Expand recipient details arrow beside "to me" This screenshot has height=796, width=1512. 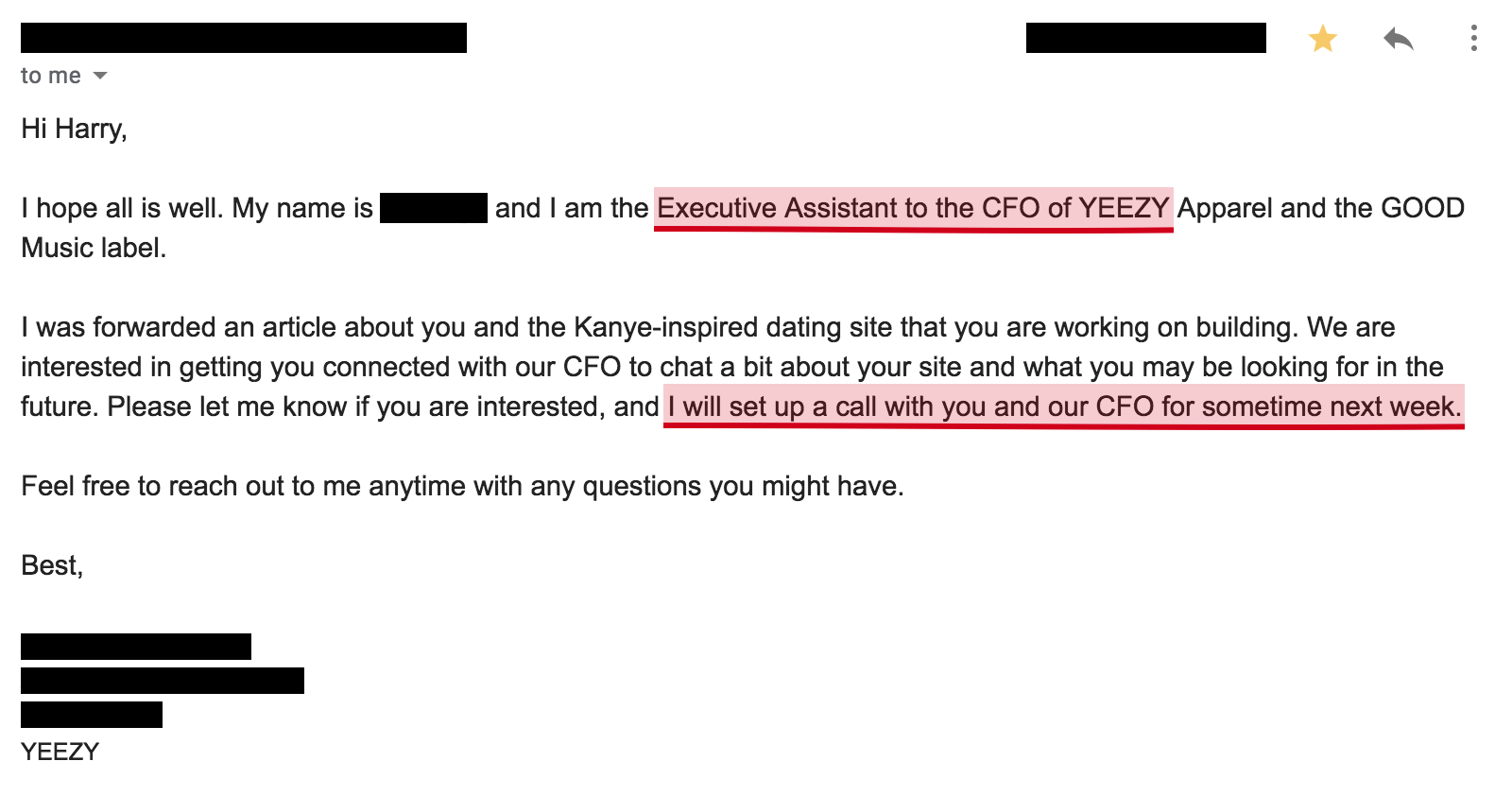pos(100,76)
